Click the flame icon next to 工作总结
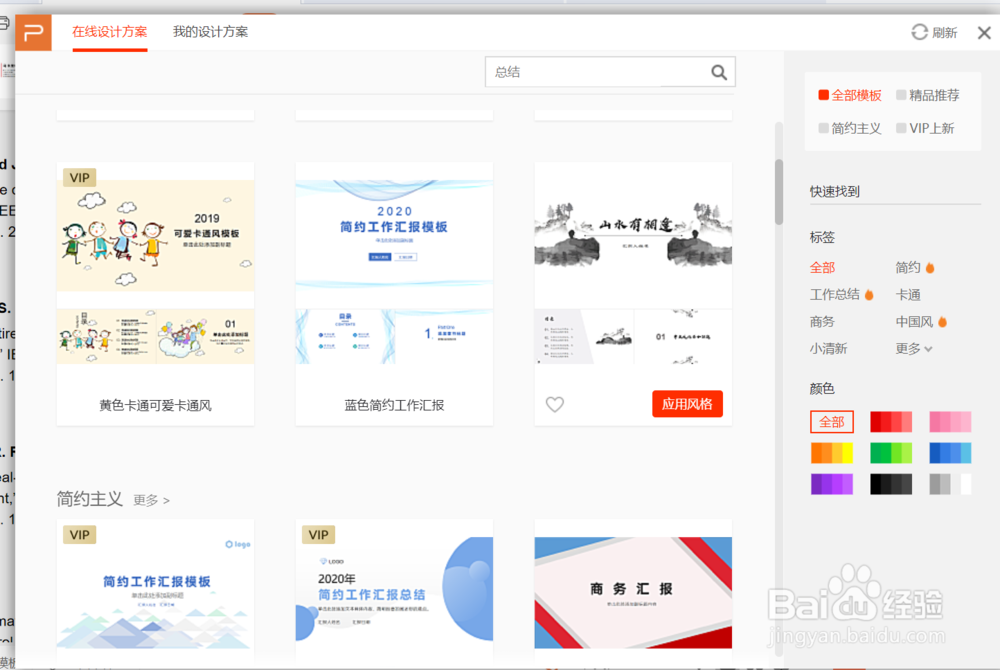Image resolution: width=1000 pixels, height=670 pixels. [868, 293]
